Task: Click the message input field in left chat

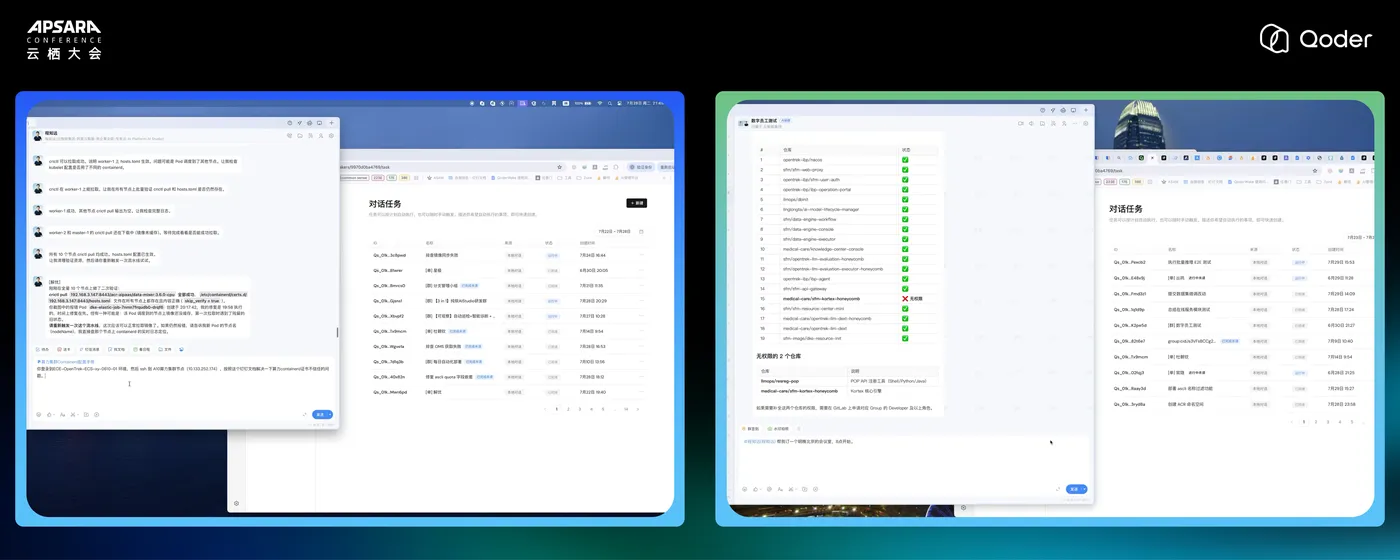Action: coord(185,388)
